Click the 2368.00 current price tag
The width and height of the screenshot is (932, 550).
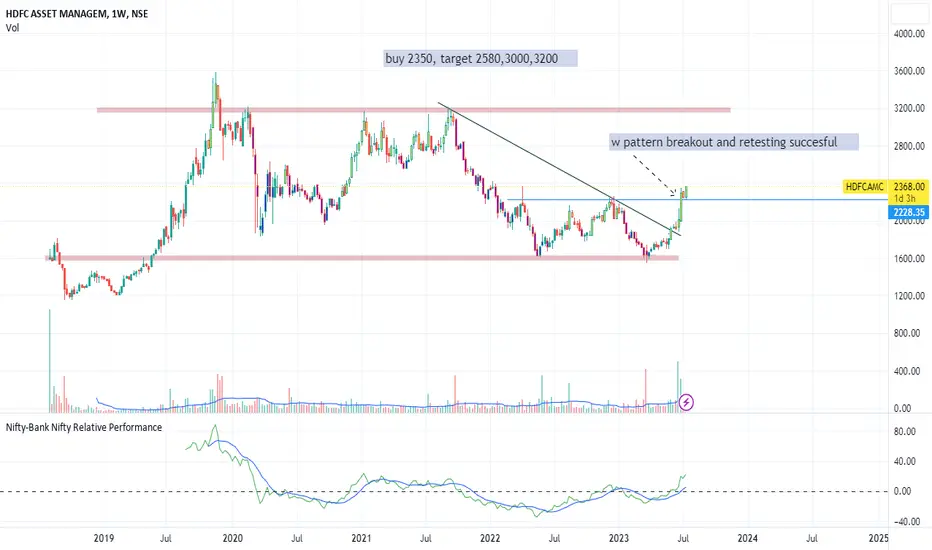(x=909, y=187)
